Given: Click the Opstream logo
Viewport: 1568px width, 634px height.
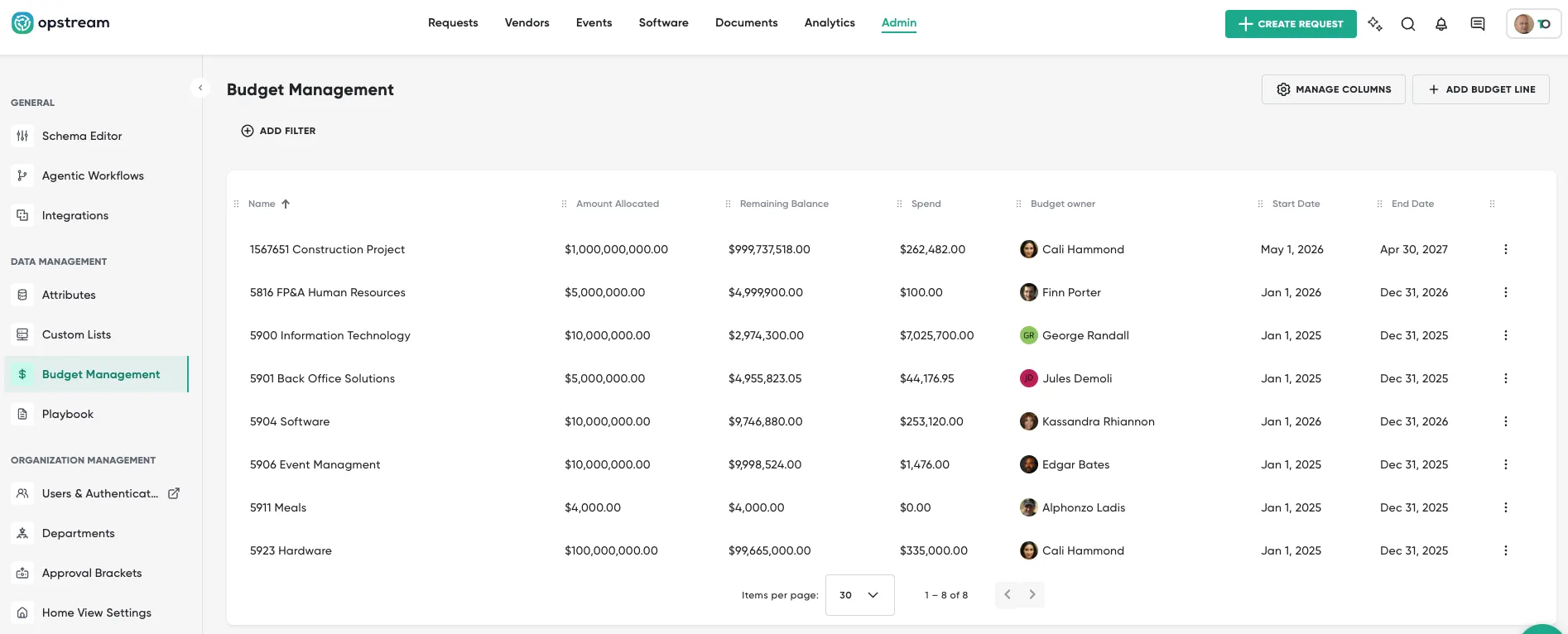Looking at the screenshot, I should click(60, 23).
